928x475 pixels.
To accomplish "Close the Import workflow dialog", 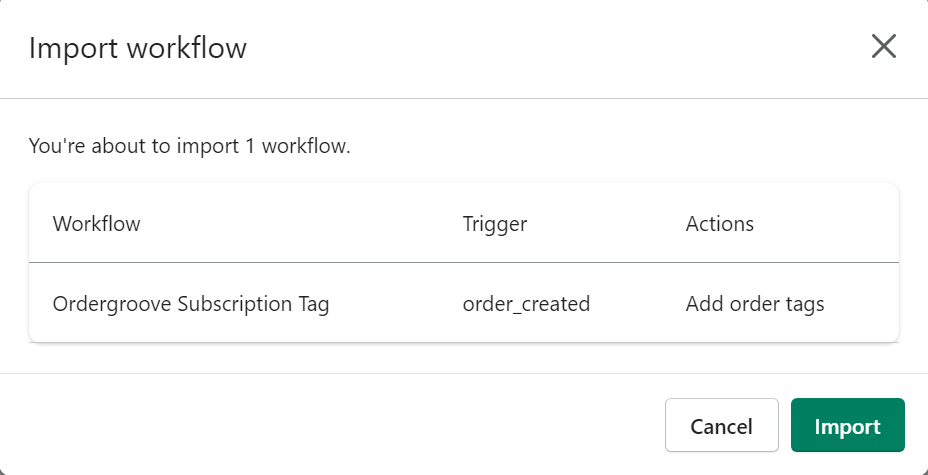I will pyautogui.click(x=883, y=47).
